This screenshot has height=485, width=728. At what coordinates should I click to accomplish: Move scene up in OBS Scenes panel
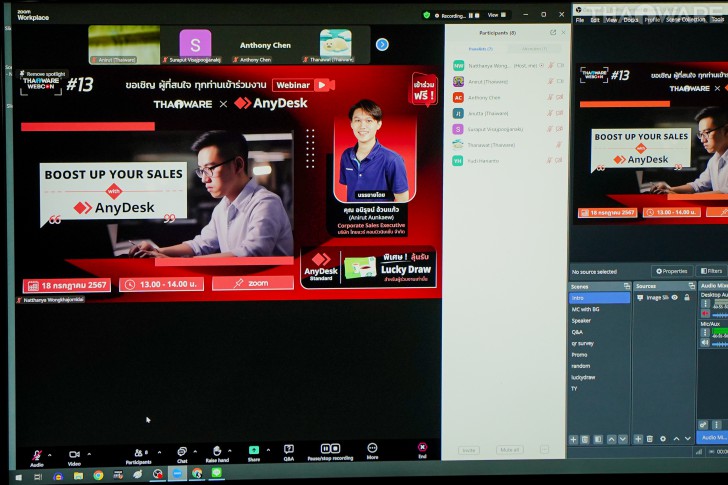coord(611,439)
